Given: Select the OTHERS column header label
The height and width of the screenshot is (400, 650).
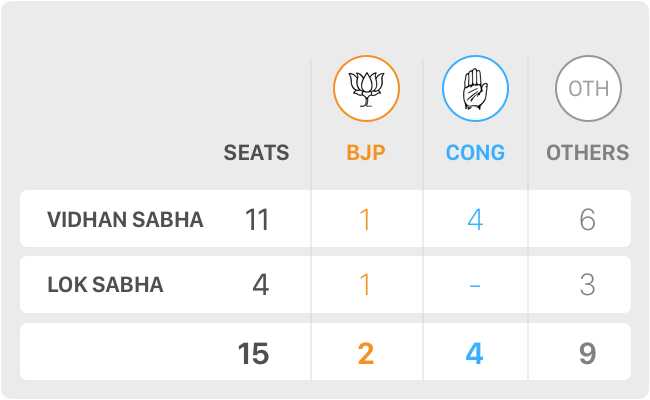Looking at the screenshot, I should coord(588,153).
